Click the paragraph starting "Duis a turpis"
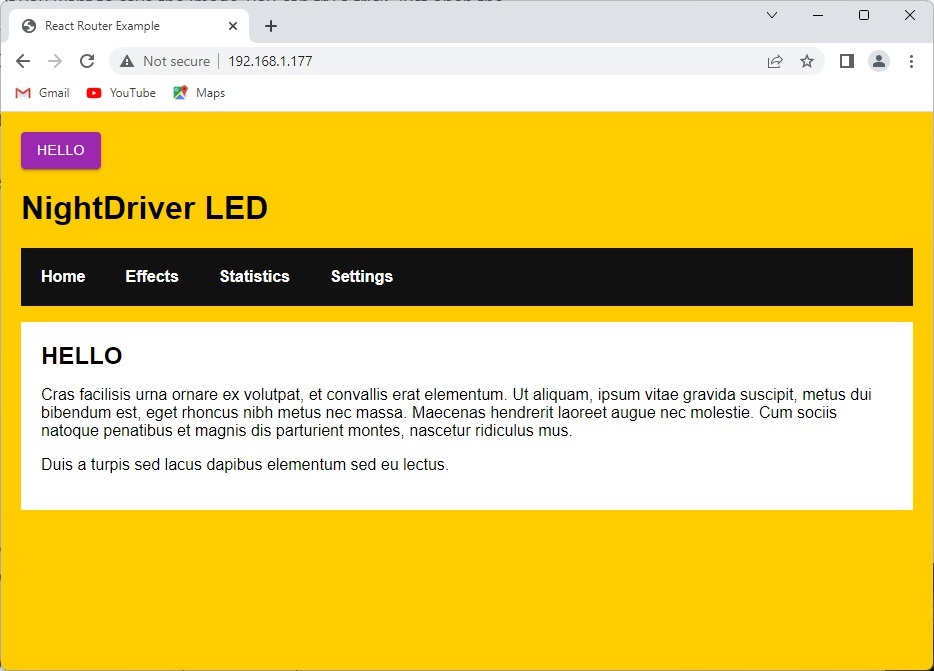The width and height of the screenshot is (934, 671). click(x=245, y=464)
